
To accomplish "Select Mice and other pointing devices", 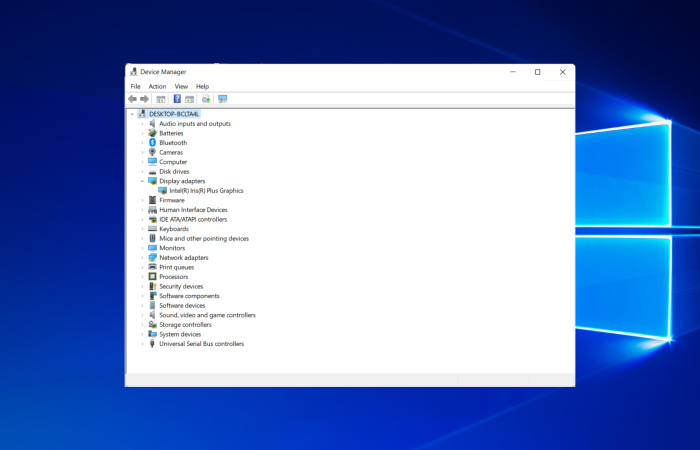I will (204, 238).
